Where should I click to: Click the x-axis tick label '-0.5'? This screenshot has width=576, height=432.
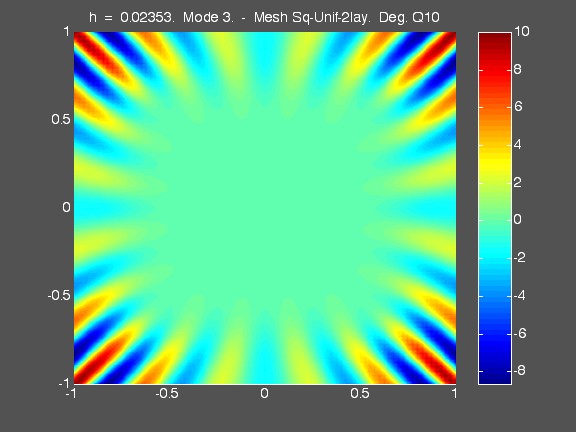[x=167, y=394]
